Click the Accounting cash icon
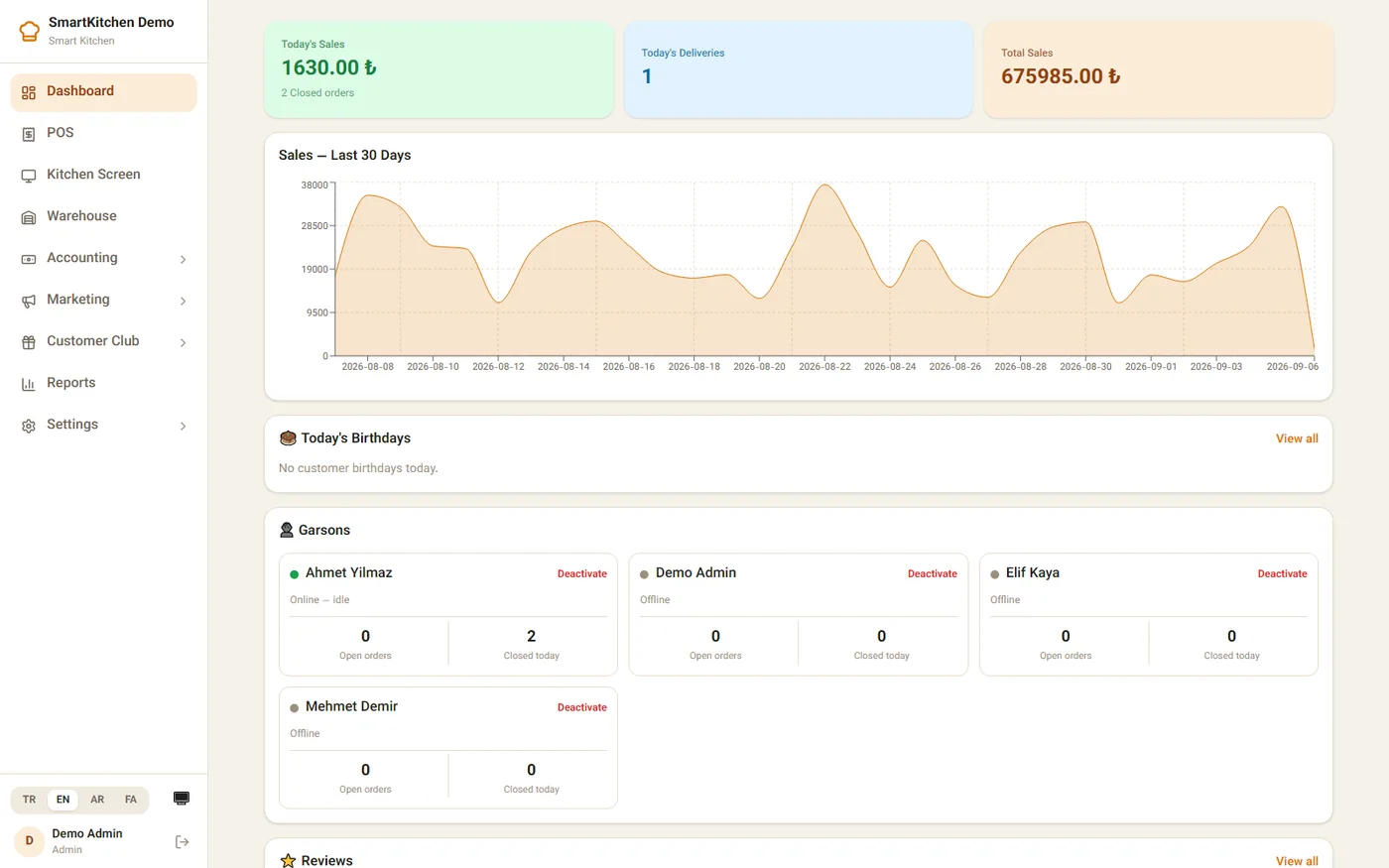The image size is (1389, 868). click(x=29, y=259)
